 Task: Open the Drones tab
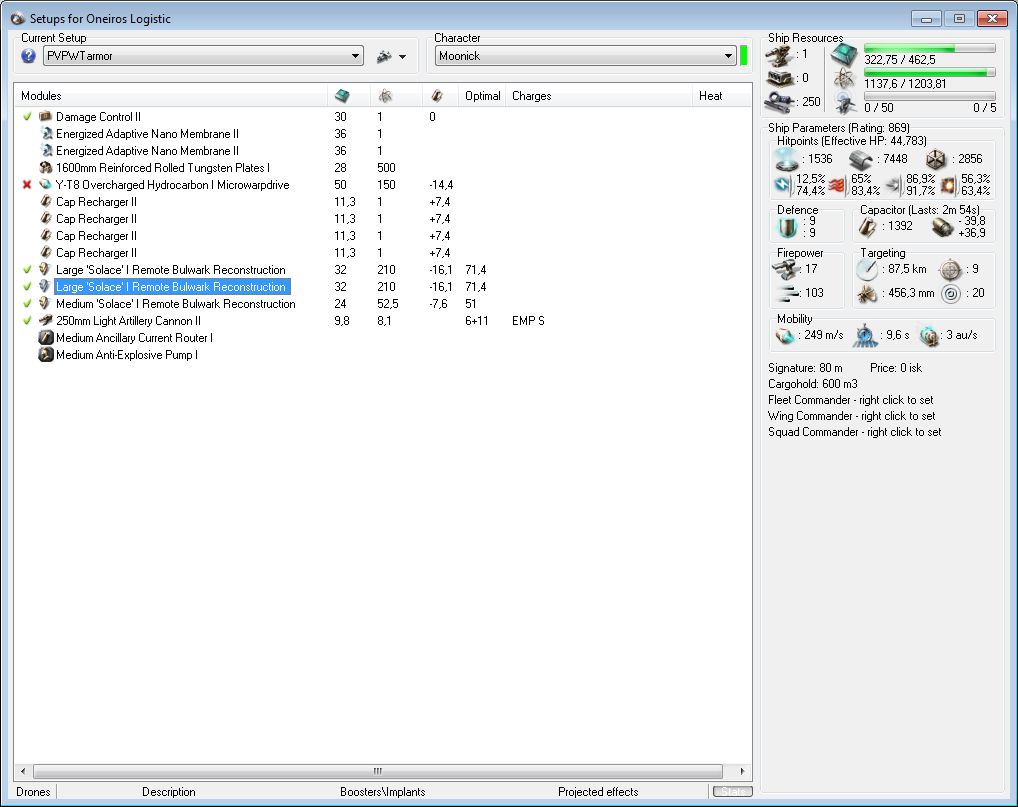pyautogui.click(x=33, y=791)
